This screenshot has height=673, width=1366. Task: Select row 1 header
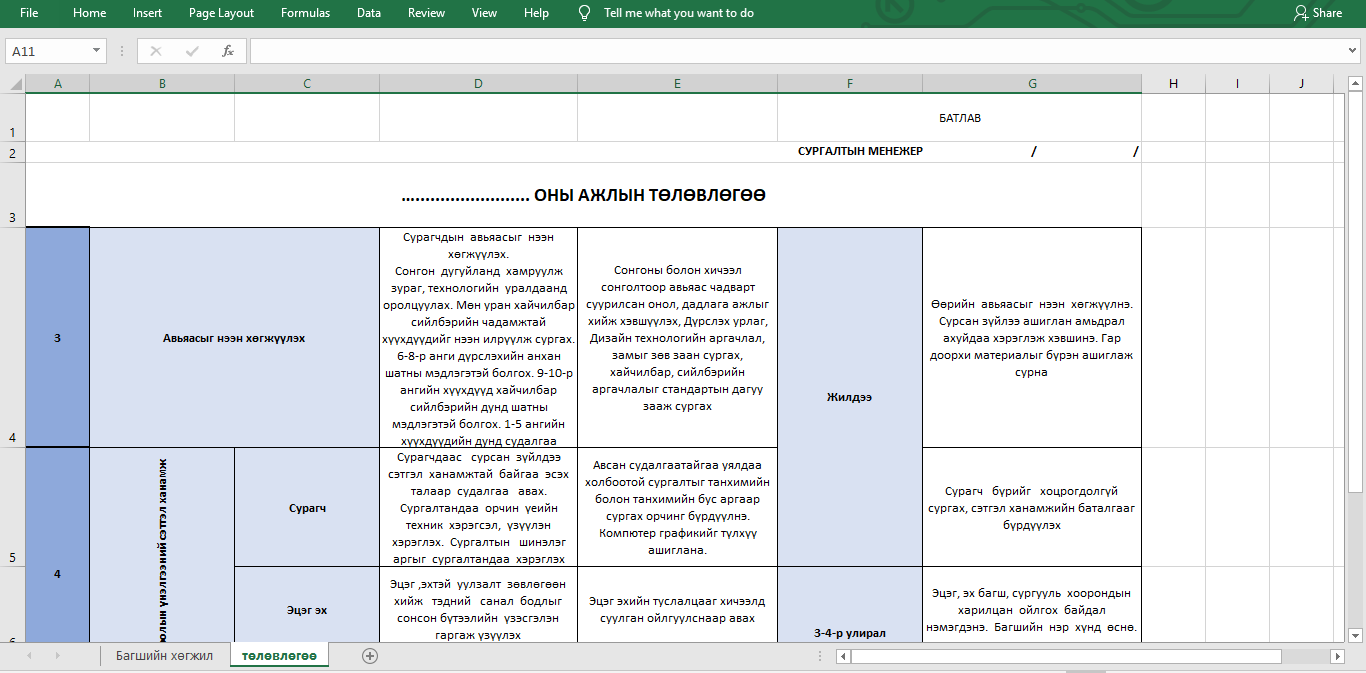tap(12, 118)
